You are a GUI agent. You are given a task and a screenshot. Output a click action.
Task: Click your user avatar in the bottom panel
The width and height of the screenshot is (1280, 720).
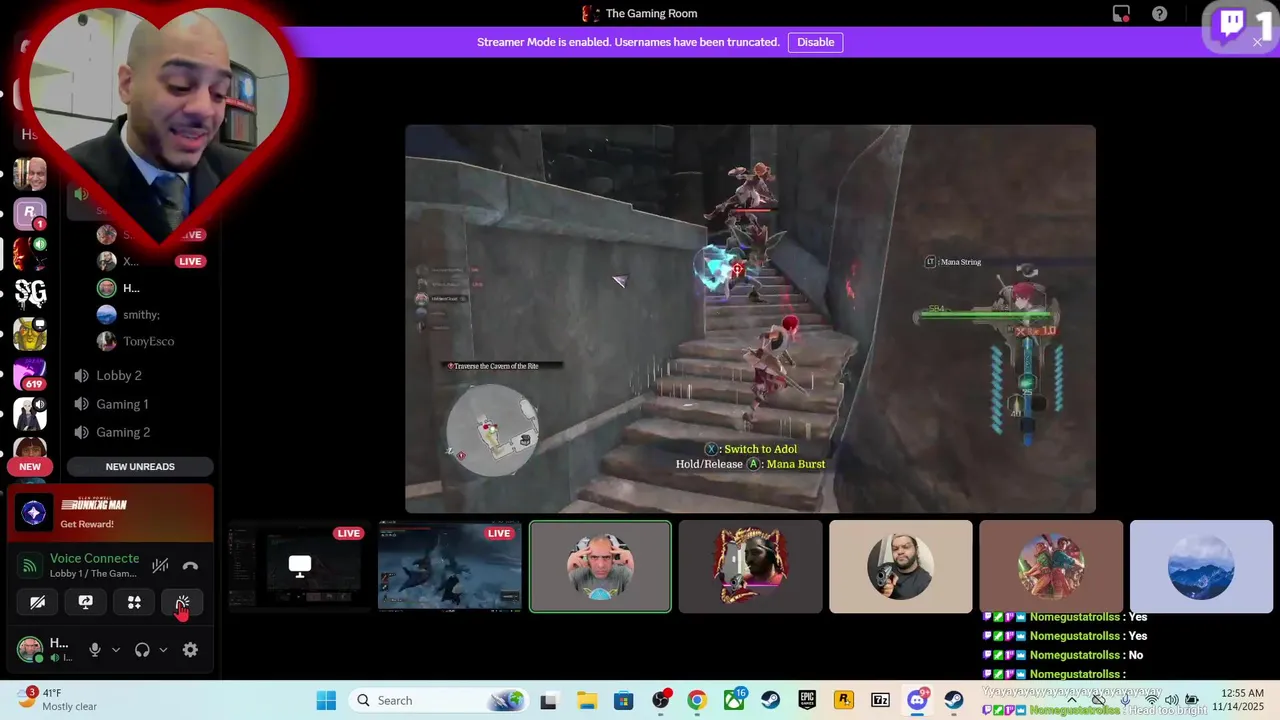point(30,650)
